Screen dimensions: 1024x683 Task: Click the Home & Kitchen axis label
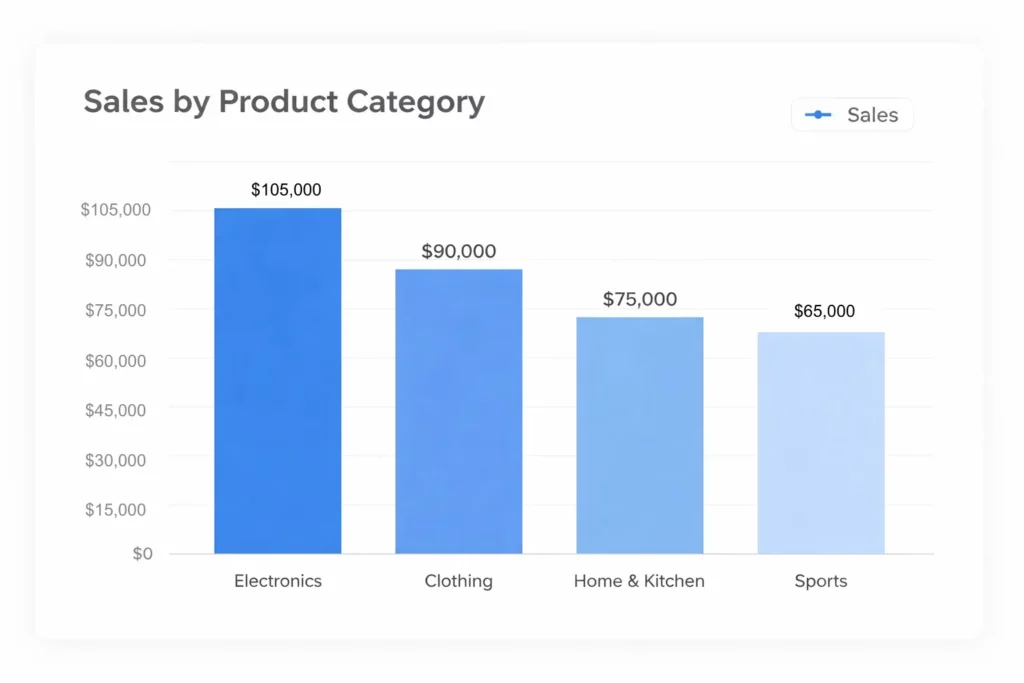point(639,581)
